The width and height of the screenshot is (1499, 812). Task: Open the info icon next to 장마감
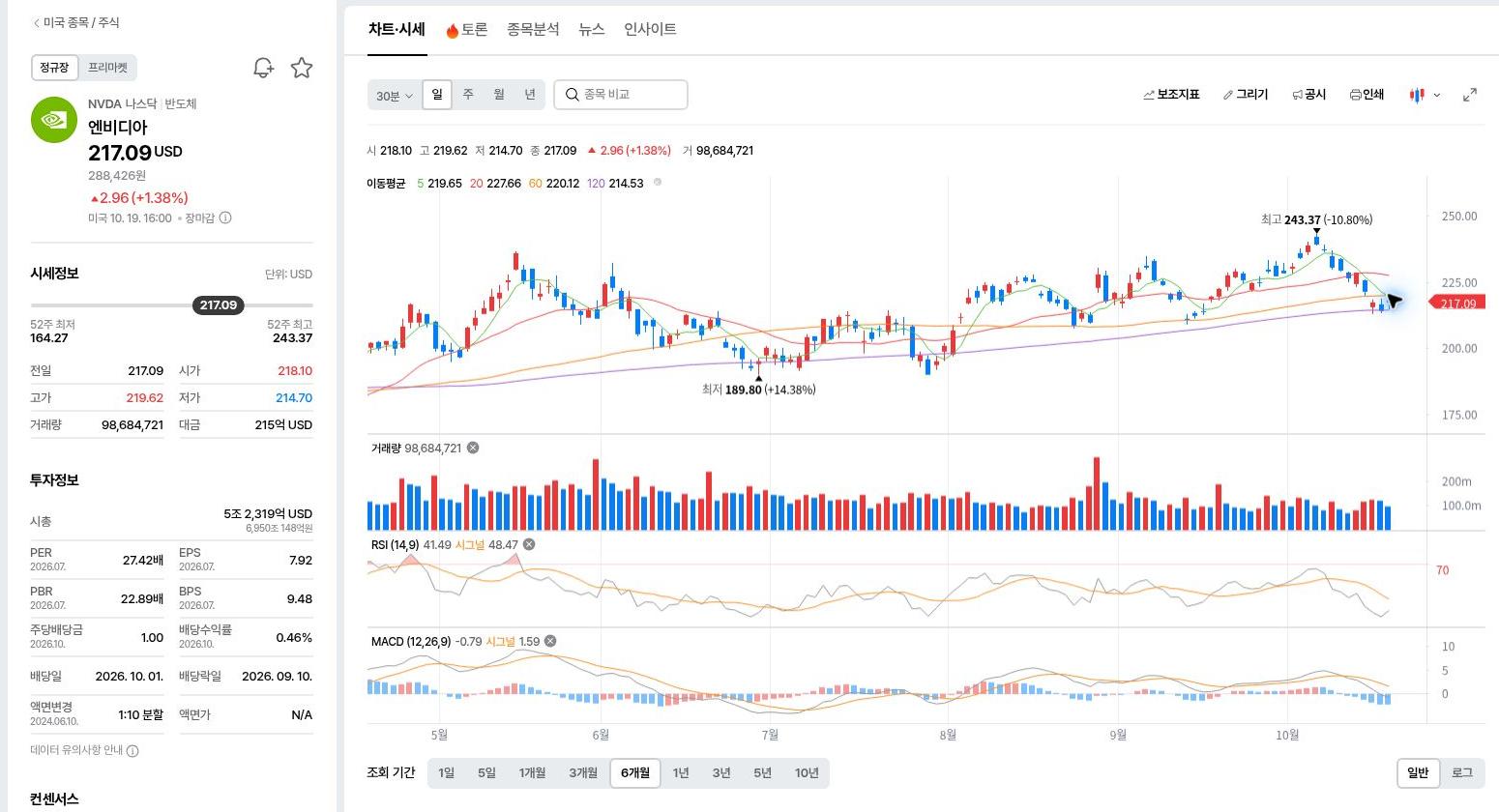[x=225, y=218]
